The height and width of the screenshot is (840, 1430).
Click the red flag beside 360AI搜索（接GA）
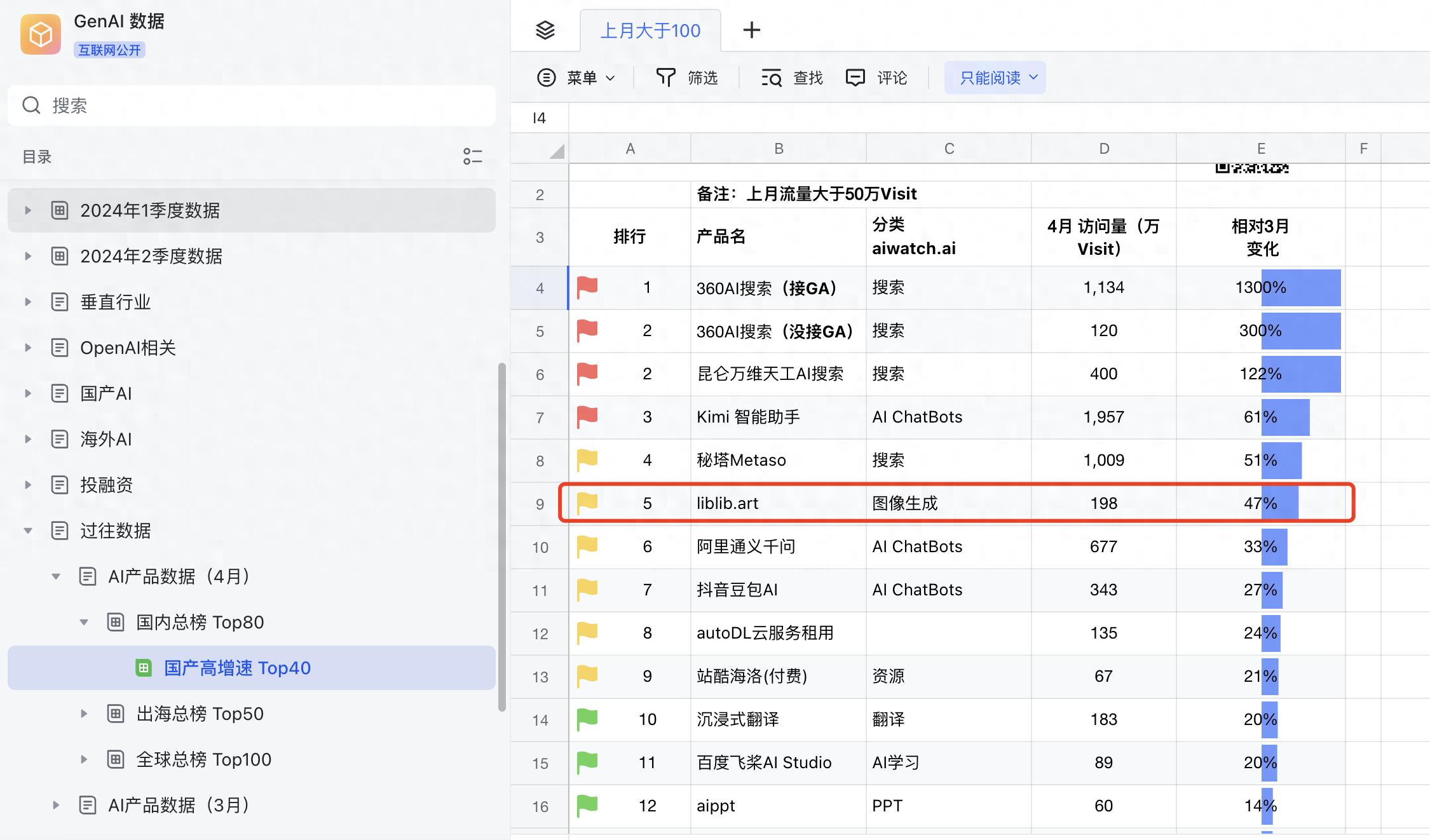[587, 287]
